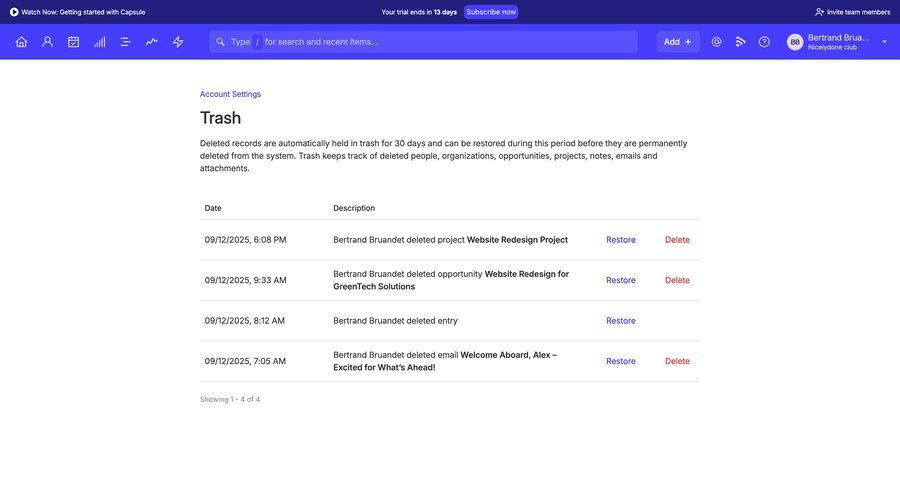This screenshot has height=484, width=900.
Task: Open the Add dropdown button
Action: 678,42
